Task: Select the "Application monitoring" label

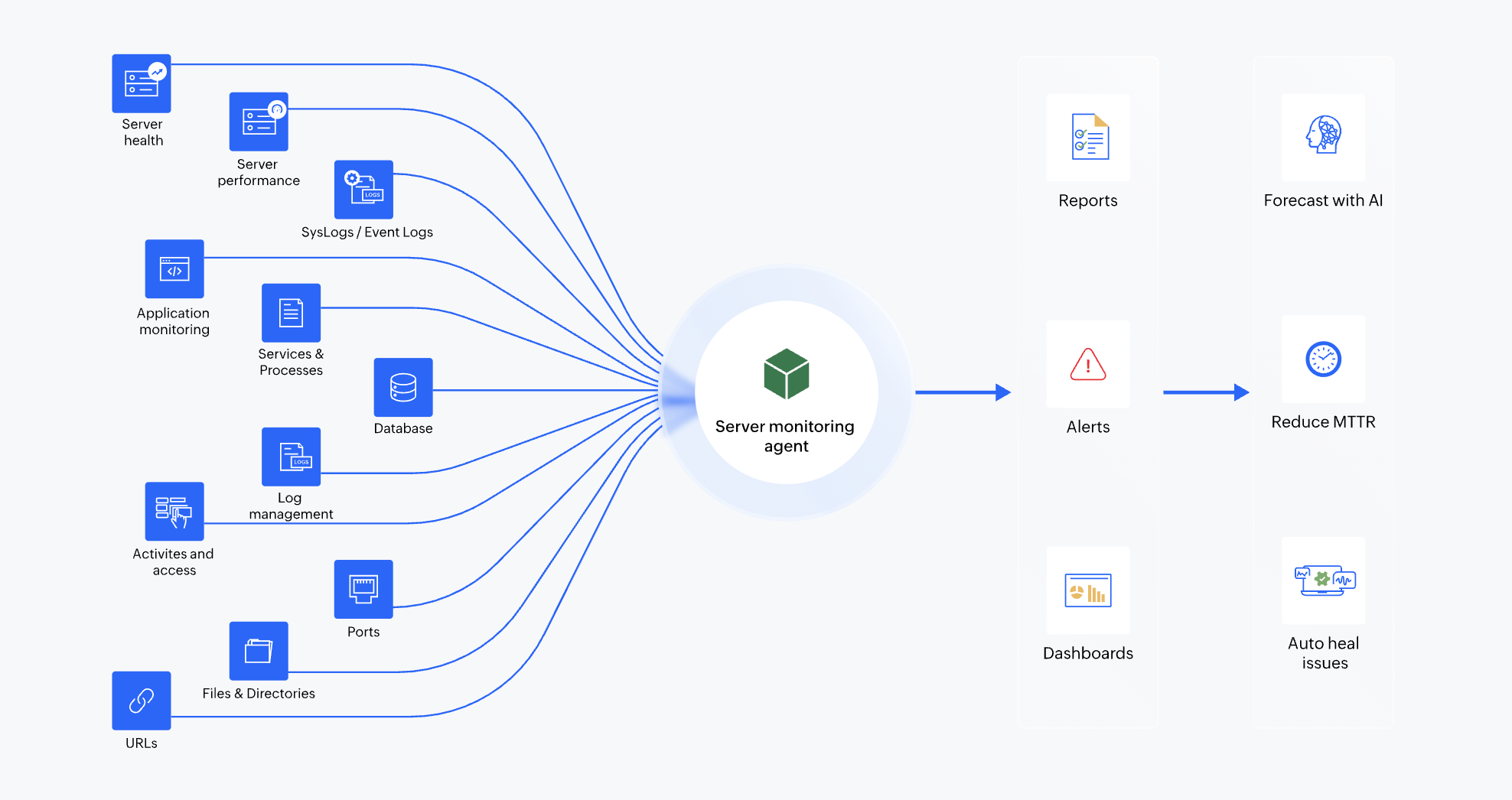Action: pyautogui.click(x=174, y=321)
